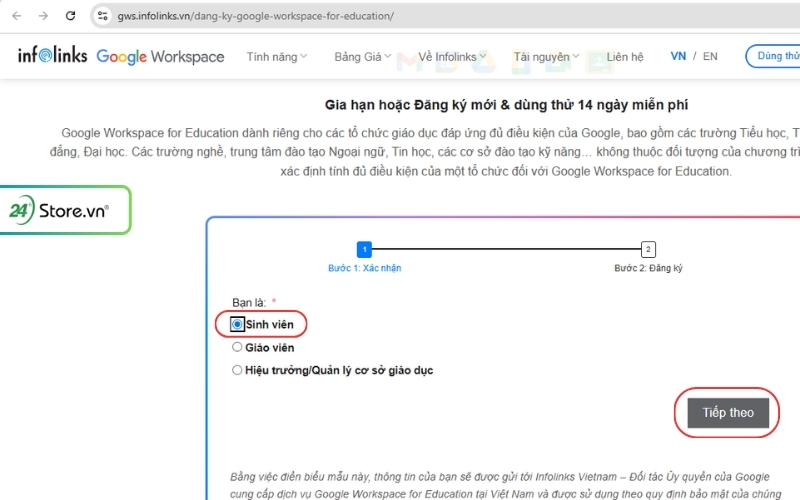Switch language to EN
Screen dimensions: 800x500
(x=710, y=56)
